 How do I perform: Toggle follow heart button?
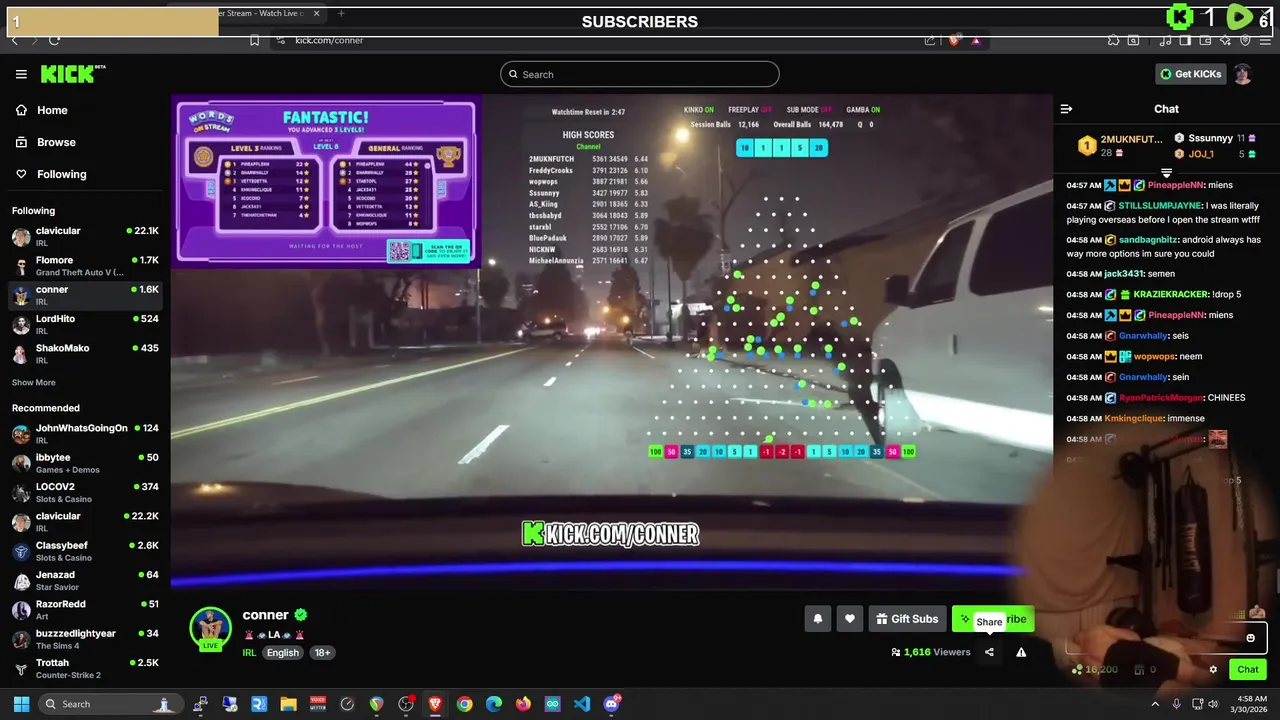point(850,619)
